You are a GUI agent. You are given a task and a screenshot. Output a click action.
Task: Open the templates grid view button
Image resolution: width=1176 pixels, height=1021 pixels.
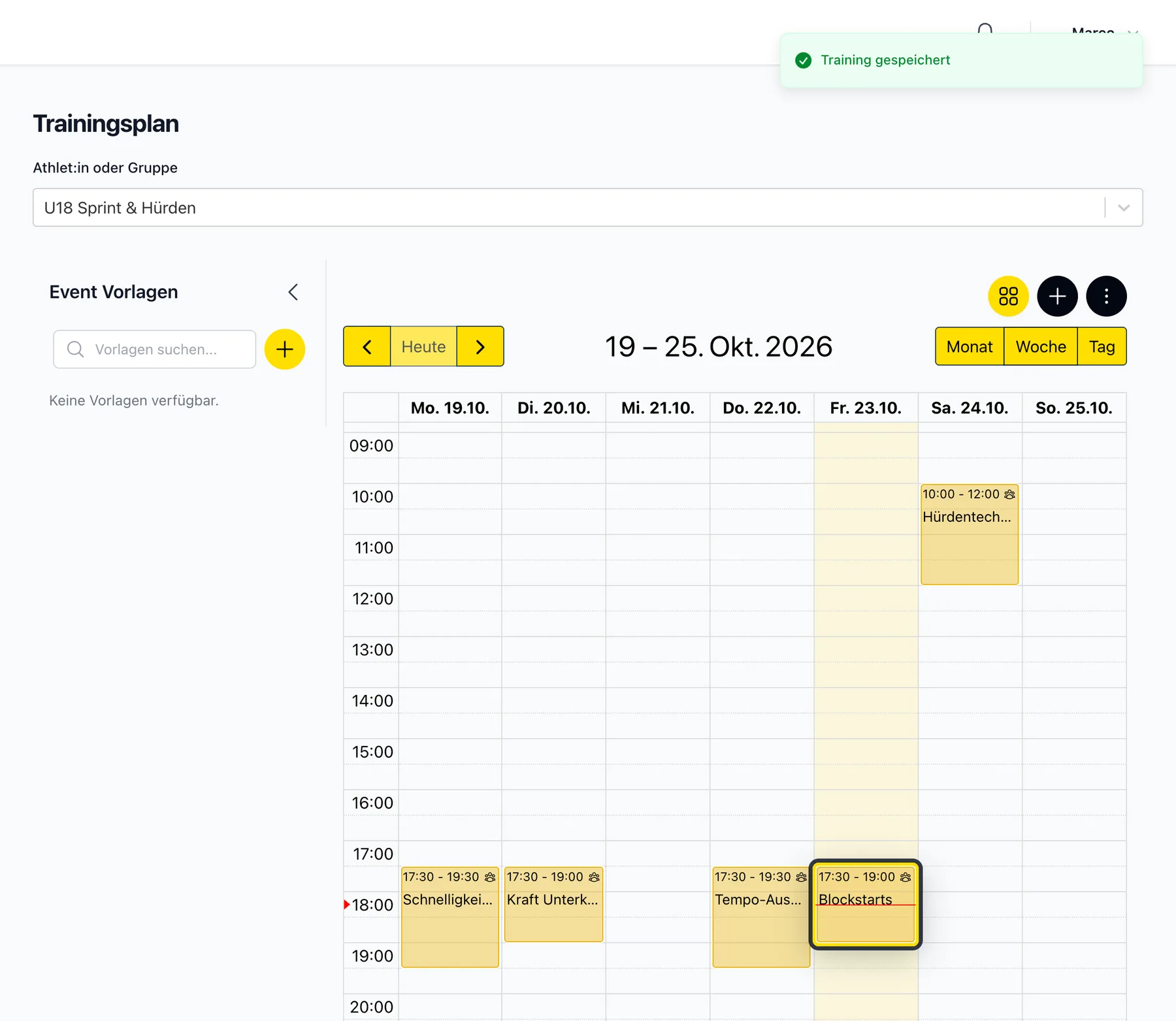(1008, 297)
